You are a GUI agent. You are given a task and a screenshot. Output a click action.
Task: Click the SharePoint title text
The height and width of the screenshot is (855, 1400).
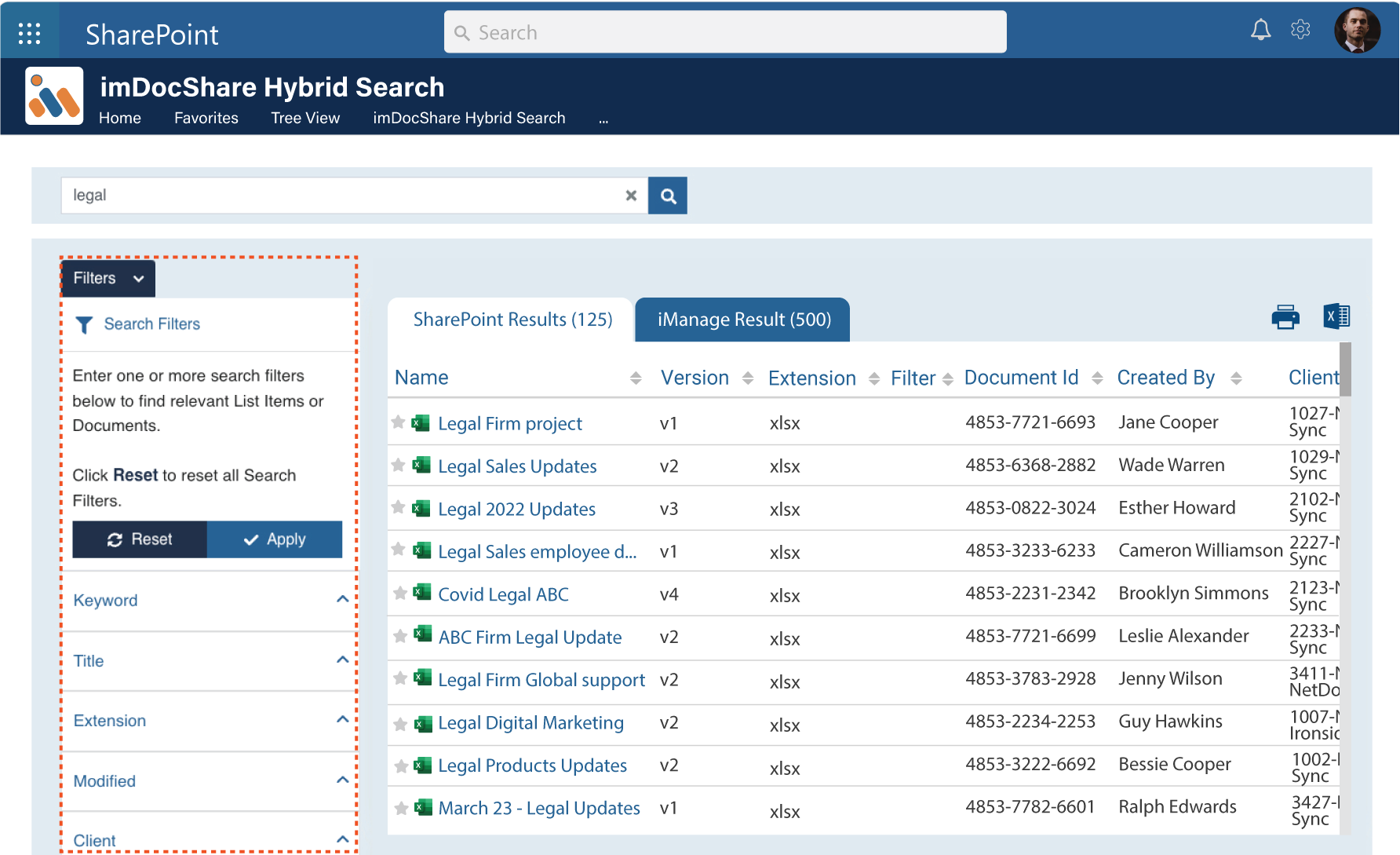[152, 35]
